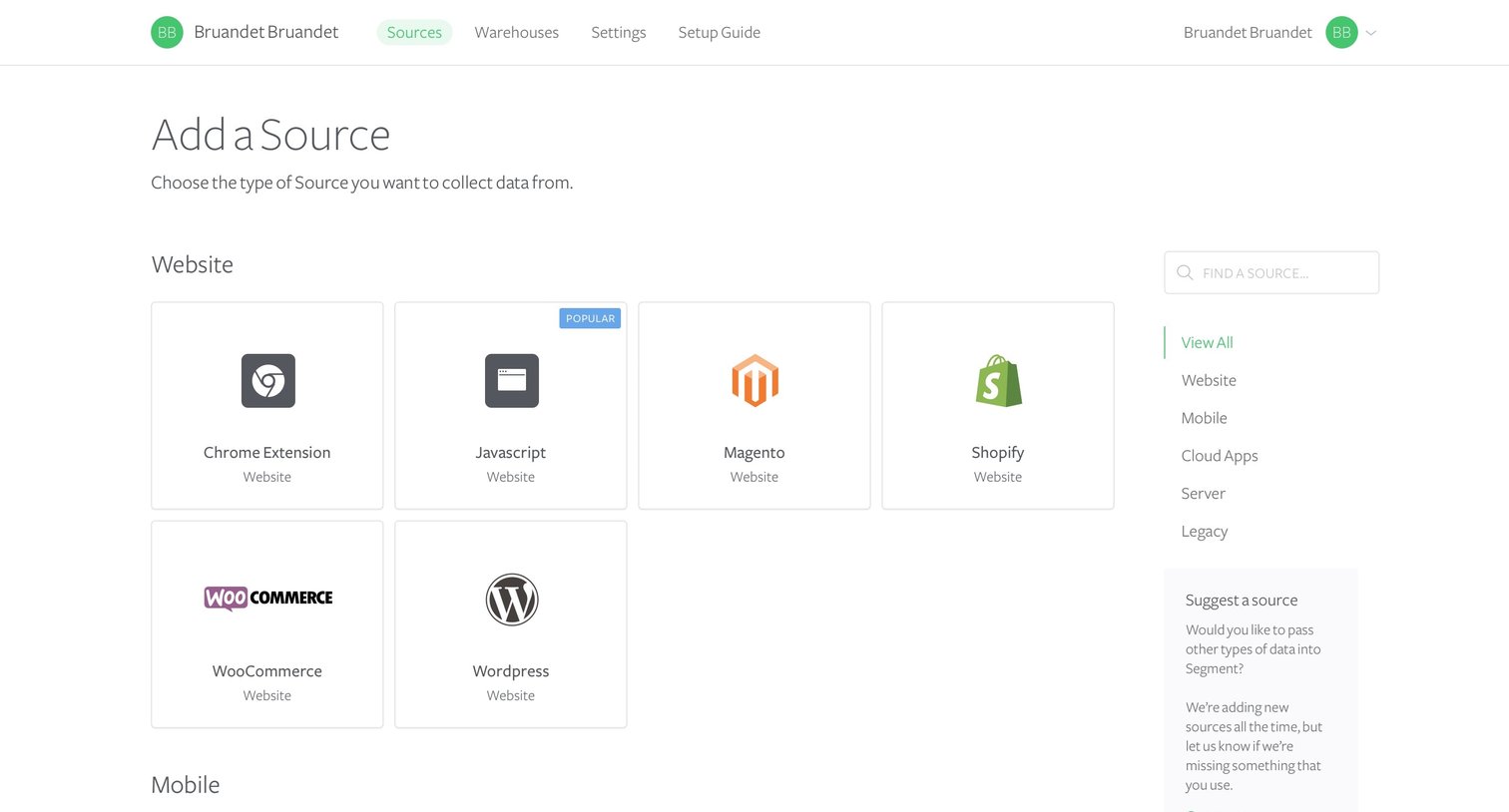
Task: Select the WooCommerce logo
Action: [x=268, y=598]
